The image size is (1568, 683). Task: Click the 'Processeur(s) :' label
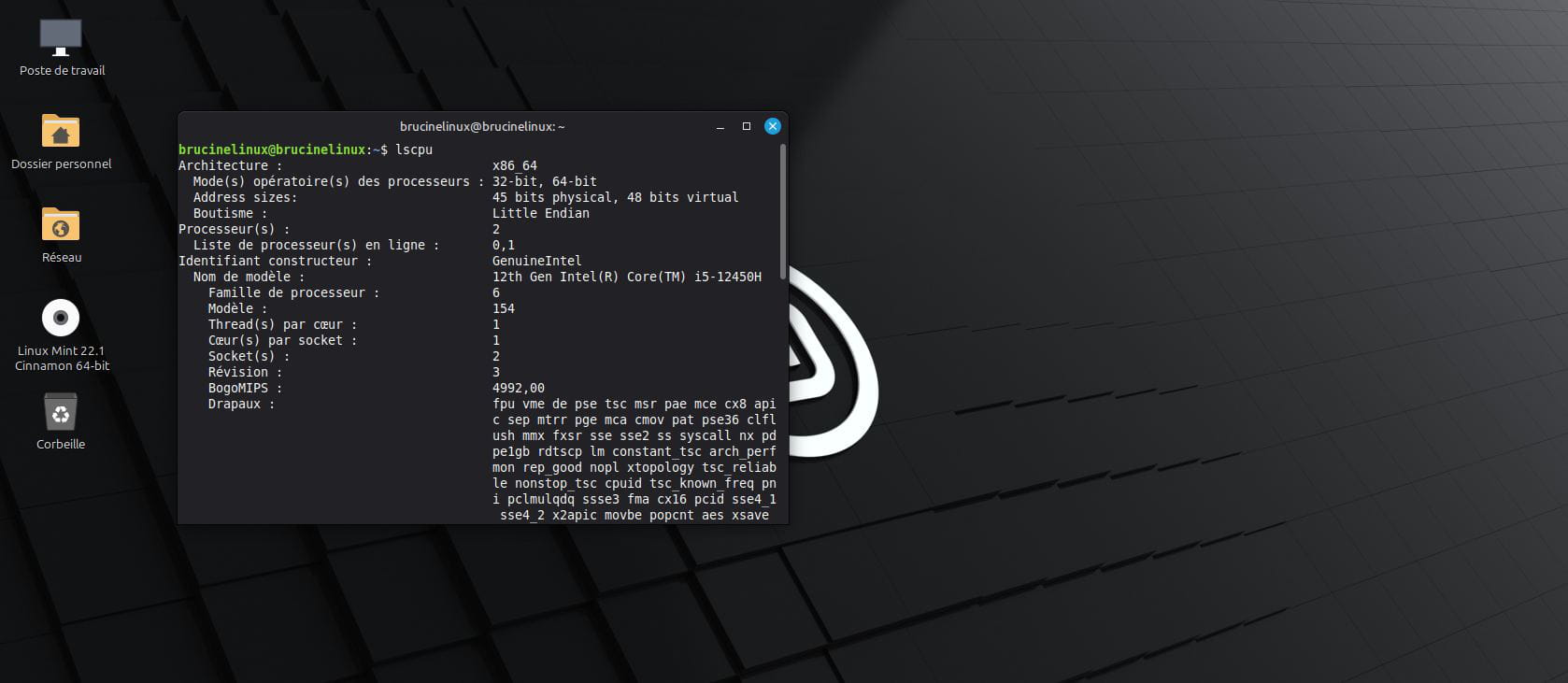tap(235, 229)
